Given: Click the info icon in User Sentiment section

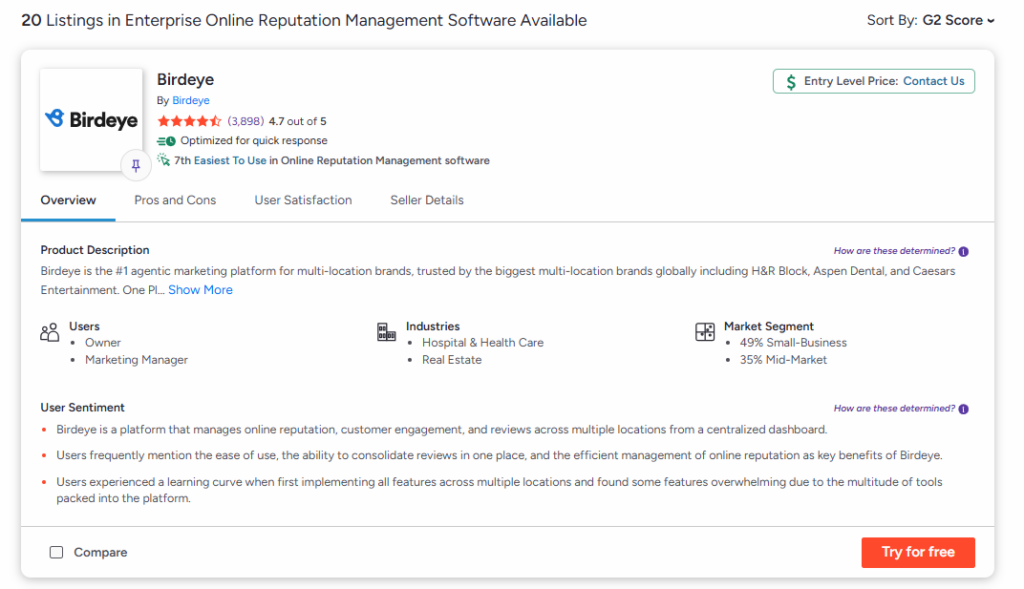Looking at the screenshot, I should click(x=964, y=409).
